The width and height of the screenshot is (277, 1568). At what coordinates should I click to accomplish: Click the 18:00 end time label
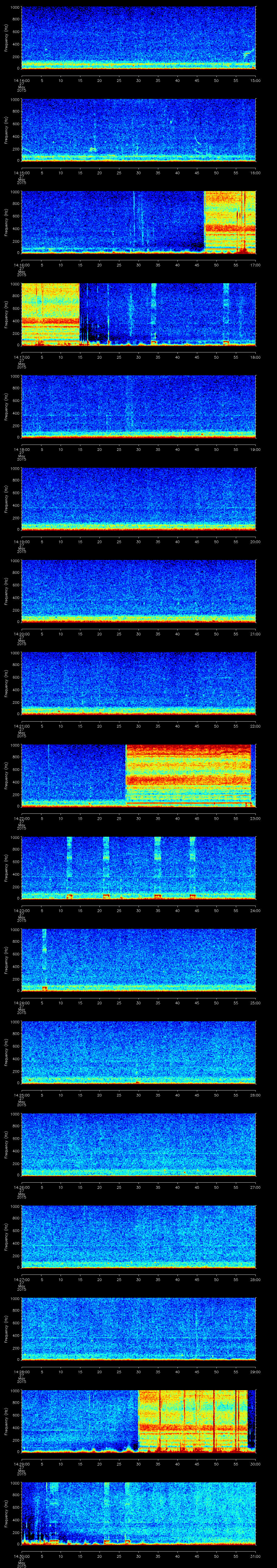pyautogui.click(x=256, y=357)
